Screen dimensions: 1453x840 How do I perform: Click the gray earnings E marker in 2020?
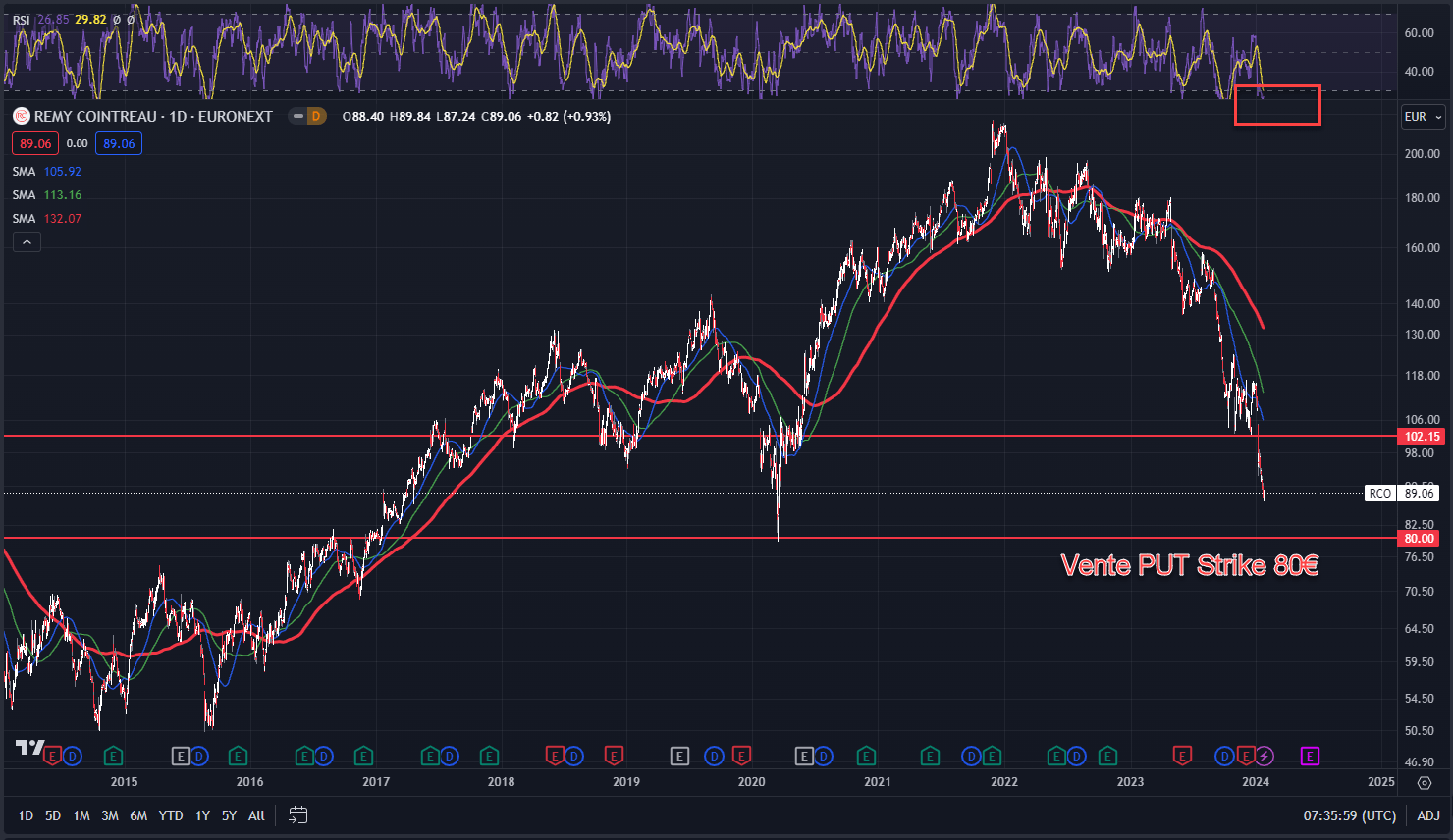pos(804,756)
